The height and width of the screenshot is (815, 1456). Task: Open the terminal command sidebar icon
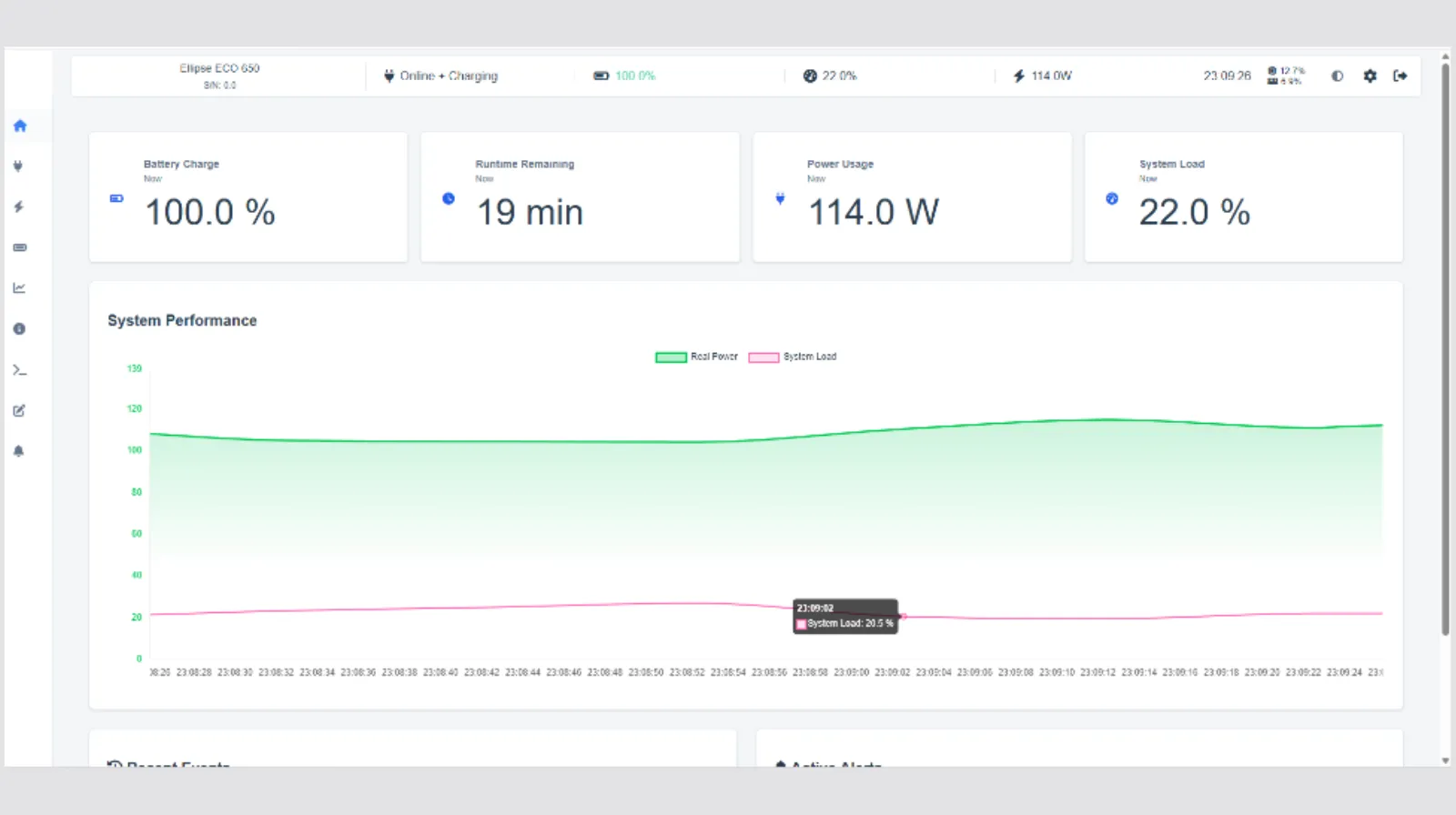(19, 370)
